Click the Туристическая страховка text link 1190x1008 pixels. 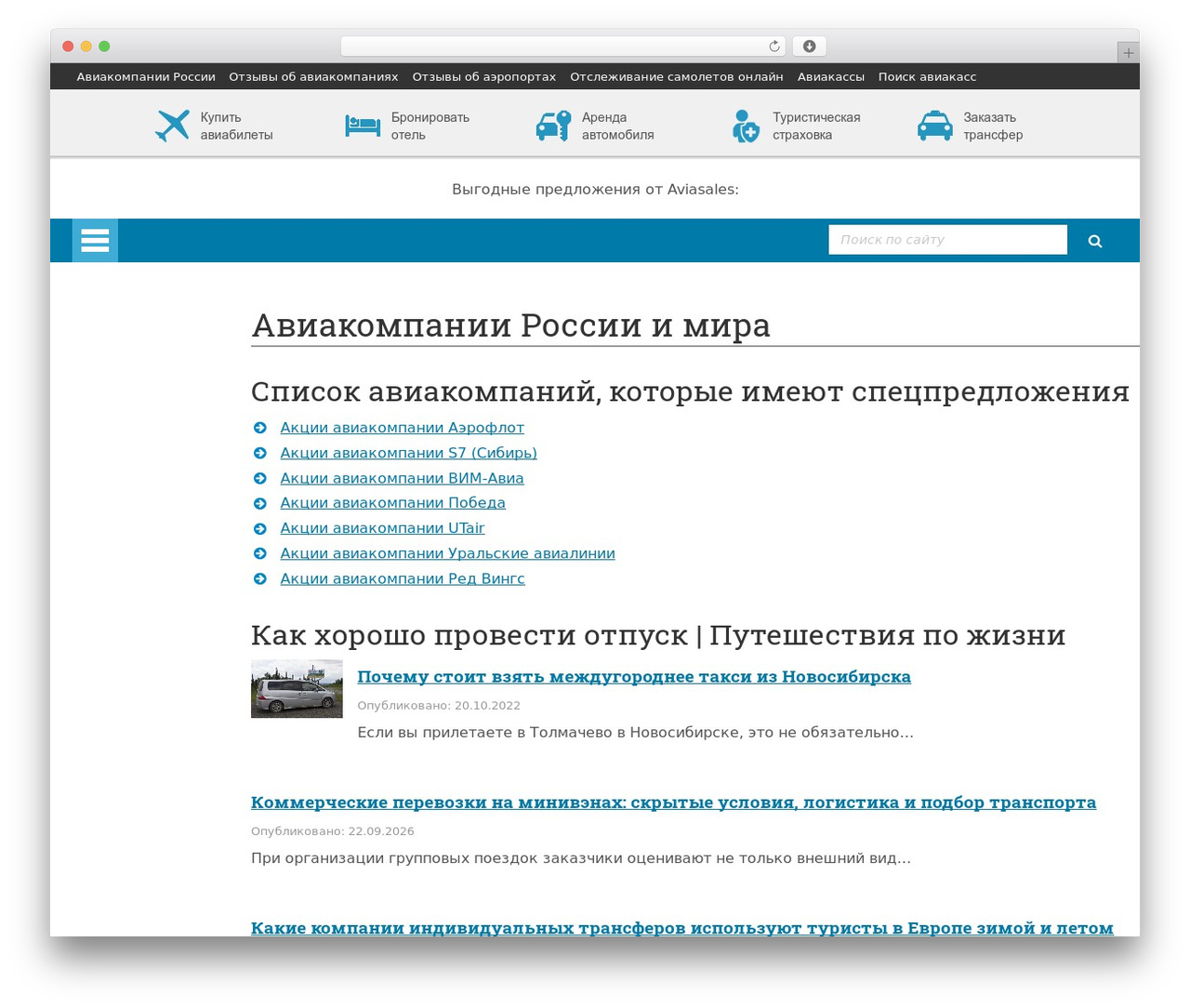coord(816,126)
